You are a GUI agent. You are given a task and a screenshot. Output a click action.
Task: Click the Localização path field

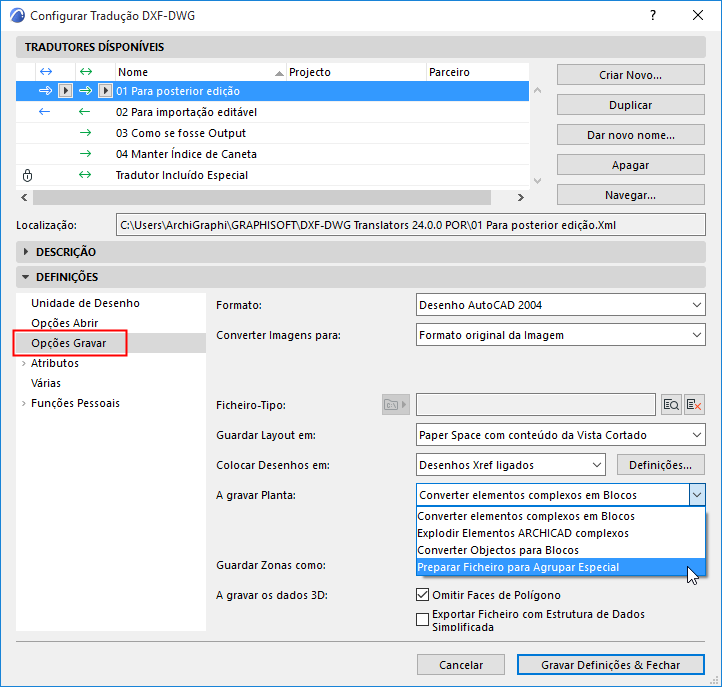[410, 225]
